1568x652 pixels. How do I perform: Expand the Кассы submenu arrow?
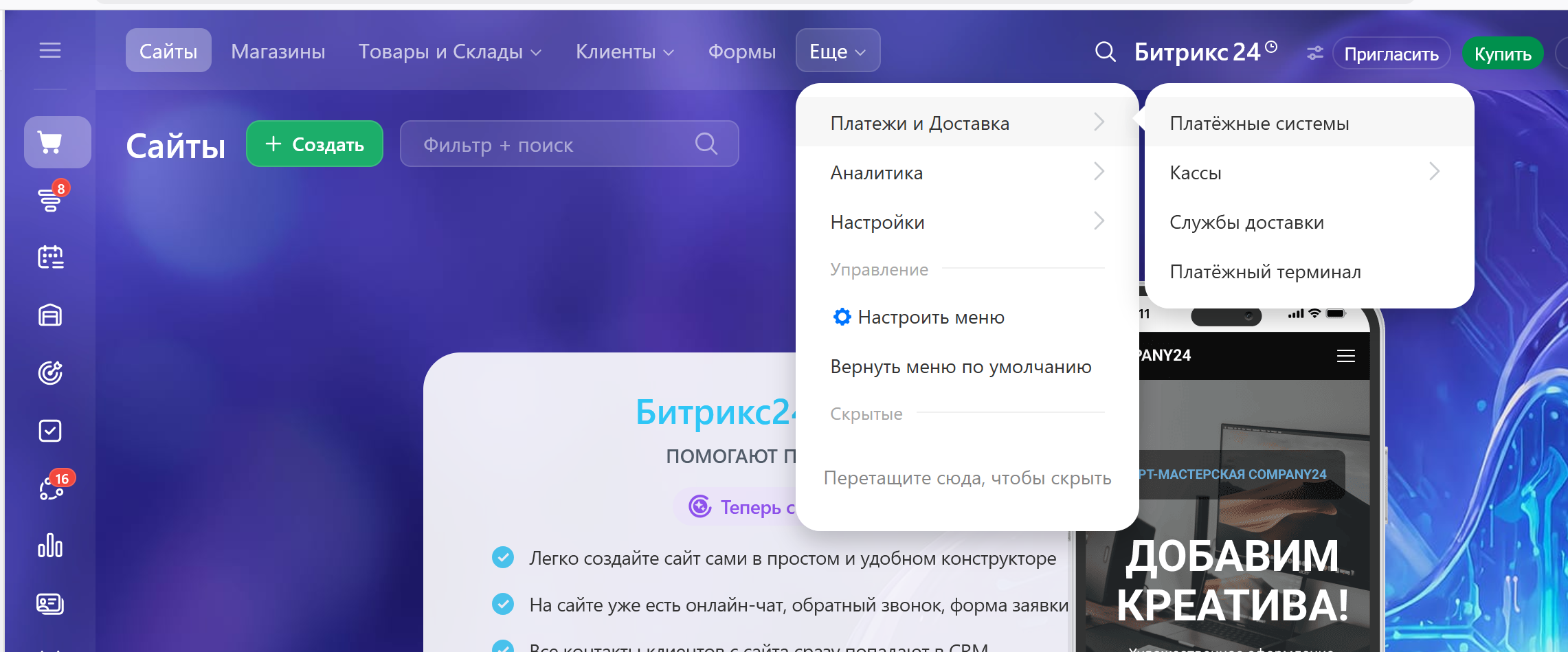[1435, 172]
